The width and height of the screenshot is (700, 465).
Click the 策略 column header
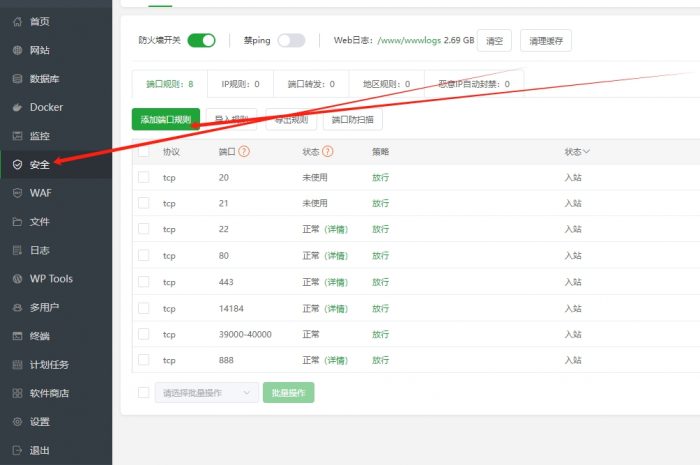pos(380,152)
